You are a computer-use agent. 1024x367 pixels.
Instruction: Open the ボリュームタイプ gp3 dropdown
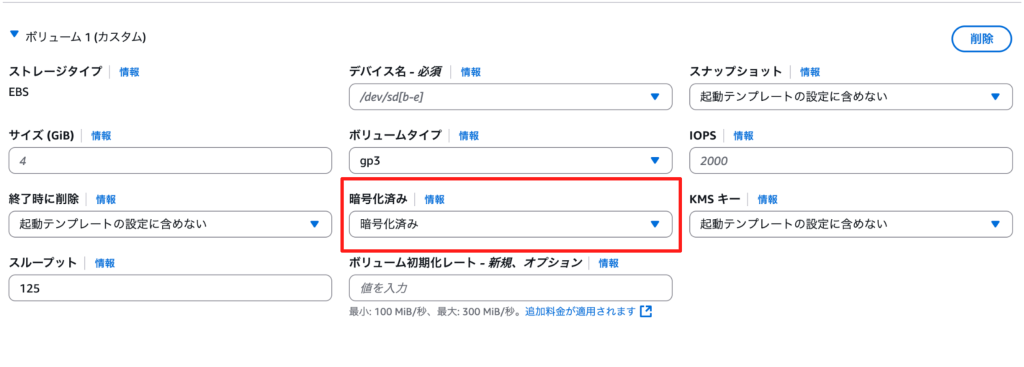(x=511, y=161)
